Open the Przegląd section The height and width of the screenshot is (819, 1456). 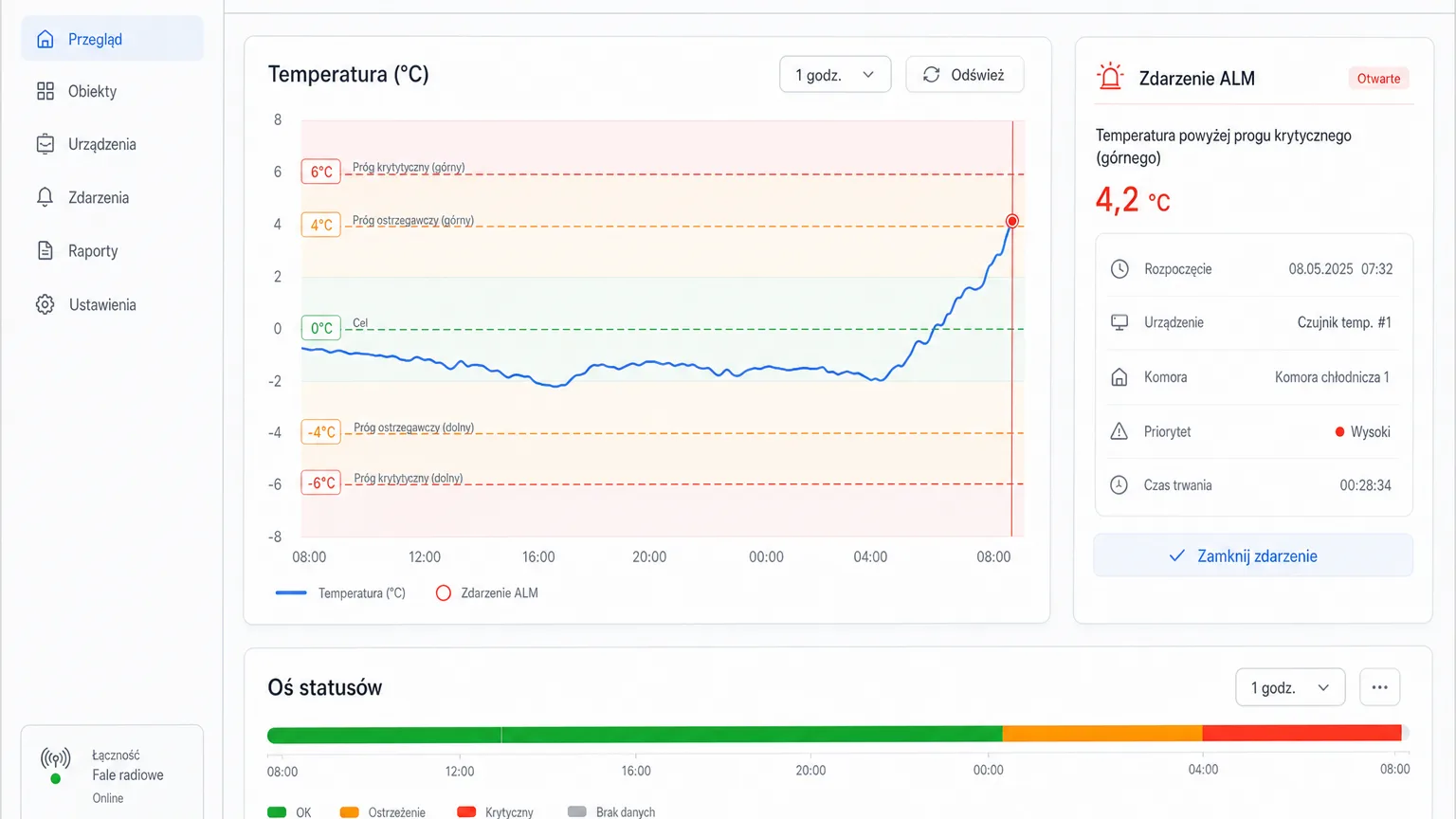point(112,39)
